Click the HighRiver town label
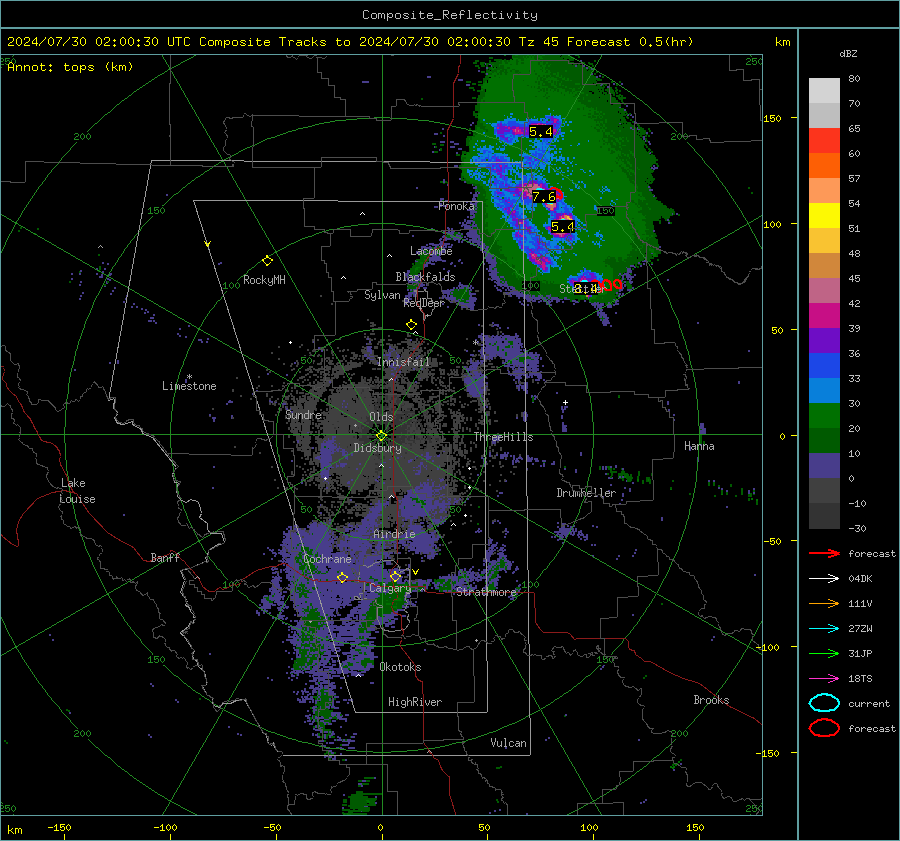The width and height of the screenshot is (900, 841). [415, 702]
